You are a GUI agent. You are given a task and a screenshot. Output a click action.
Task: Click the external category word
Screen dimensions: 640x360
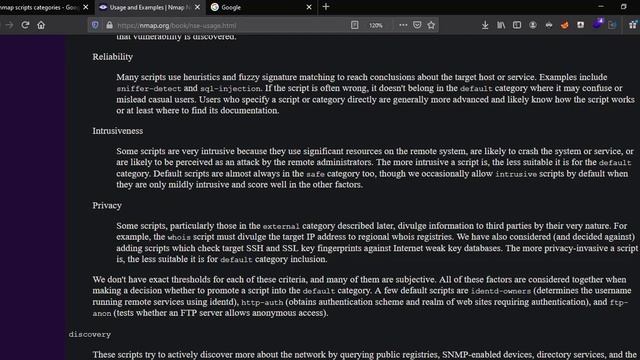[x=281, y=226]
